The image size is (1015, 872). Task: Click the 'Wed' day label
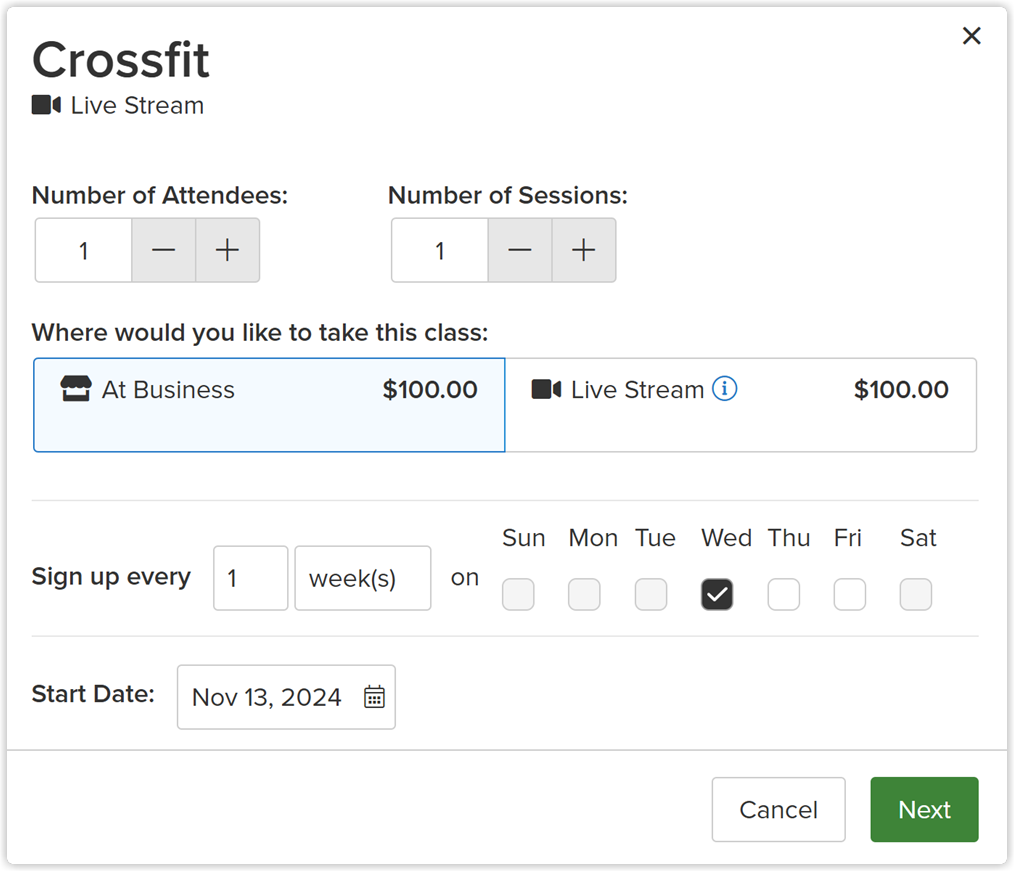(726, 538)
